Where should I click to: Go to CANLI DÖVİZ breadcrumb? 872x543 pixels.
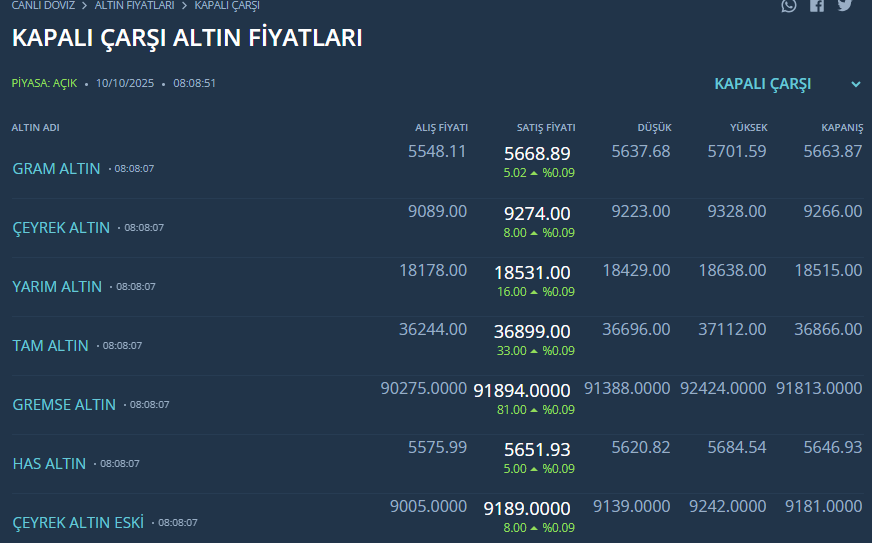coord(43,5)
